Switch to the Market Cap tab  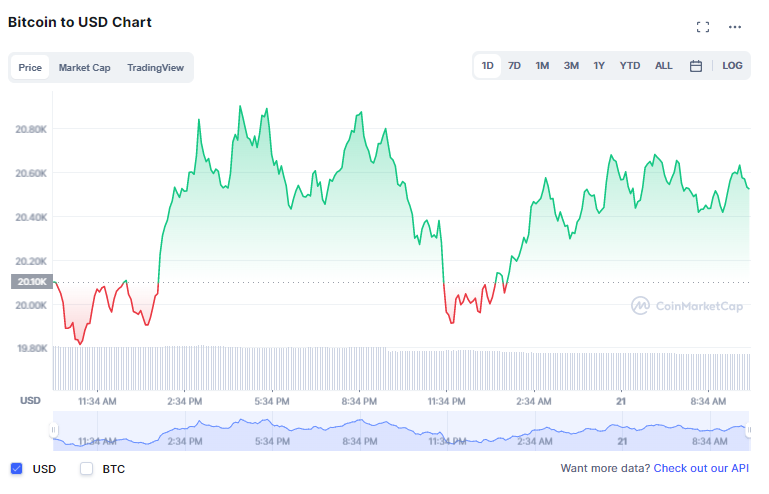pos(84,68)
